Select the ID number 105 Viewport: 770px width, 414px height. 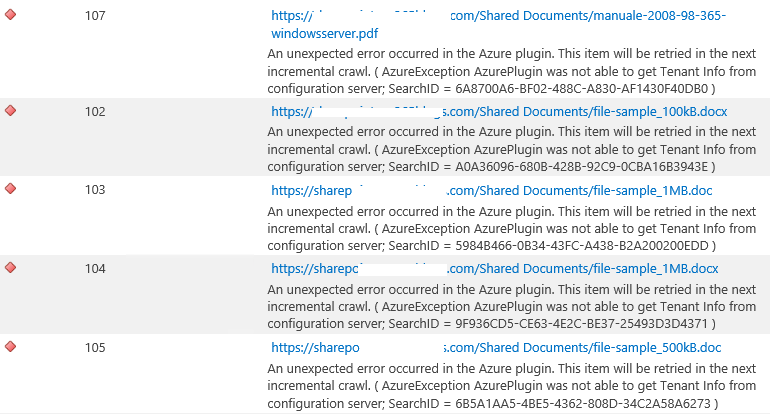pyautogui.click(x=95, y=348)
